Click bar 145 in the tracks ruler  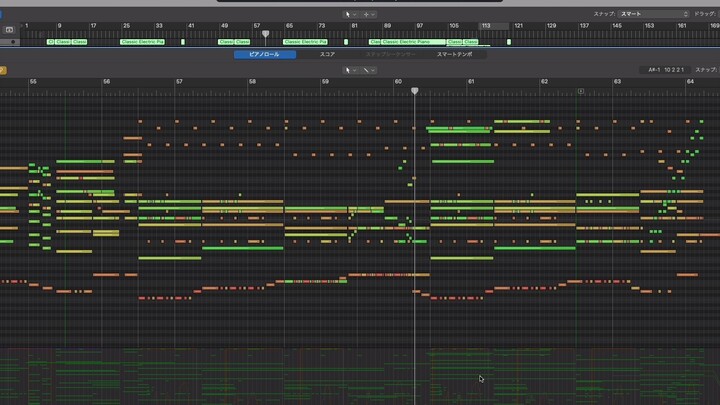617,26
